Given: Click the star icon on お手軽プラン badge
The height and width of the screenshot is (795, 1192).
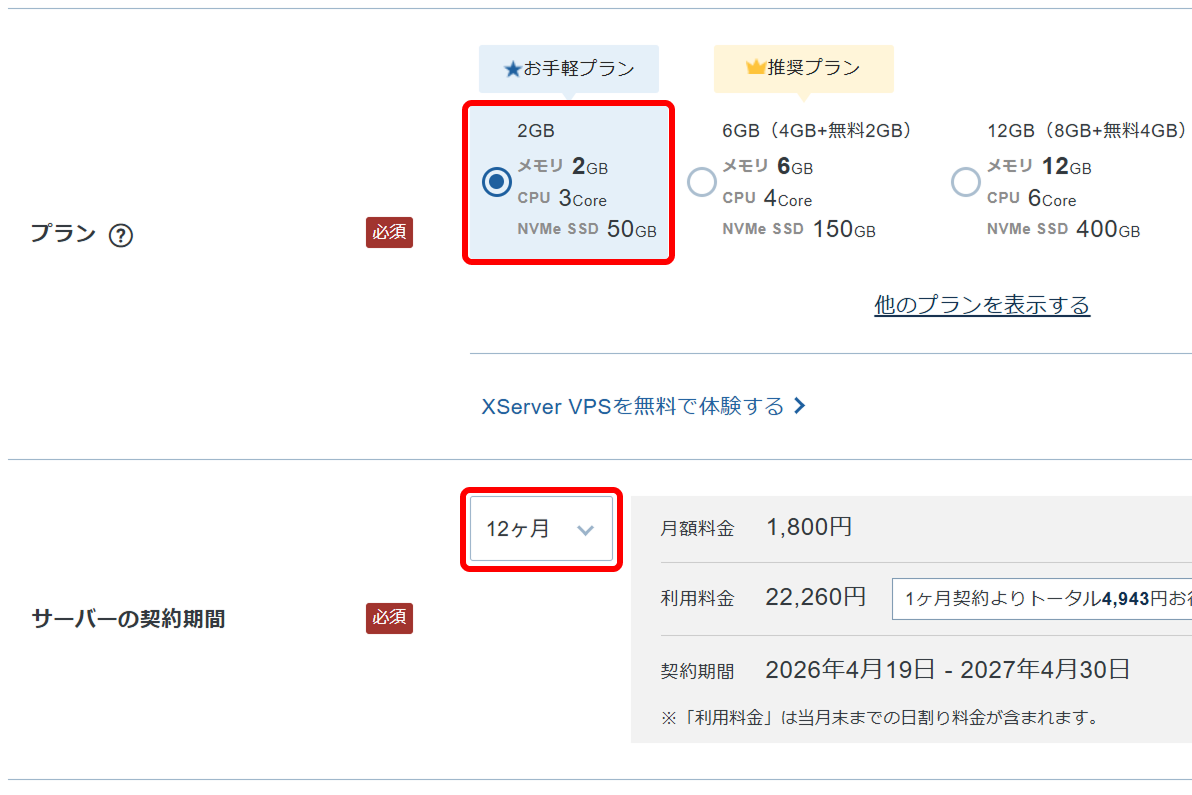Looking at the screenshot, I should click(513, 70).
